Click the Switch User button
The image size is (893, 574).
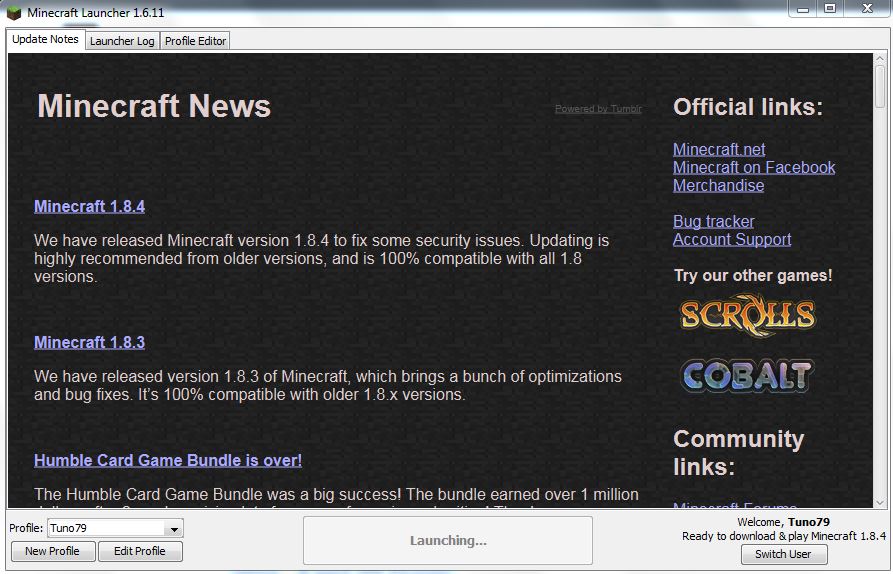pos(784,554)
